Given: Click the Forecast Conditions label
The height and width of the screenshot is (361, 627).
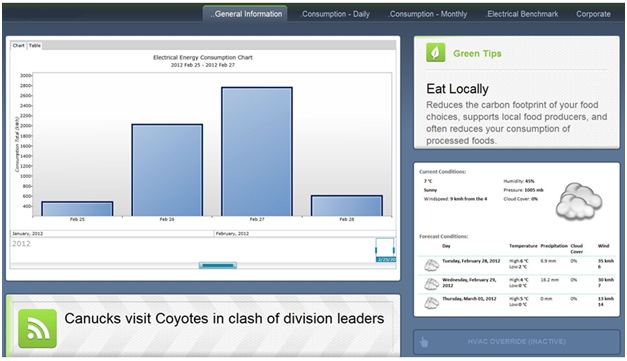Looking at the screenshot, I should coord(443,236).
